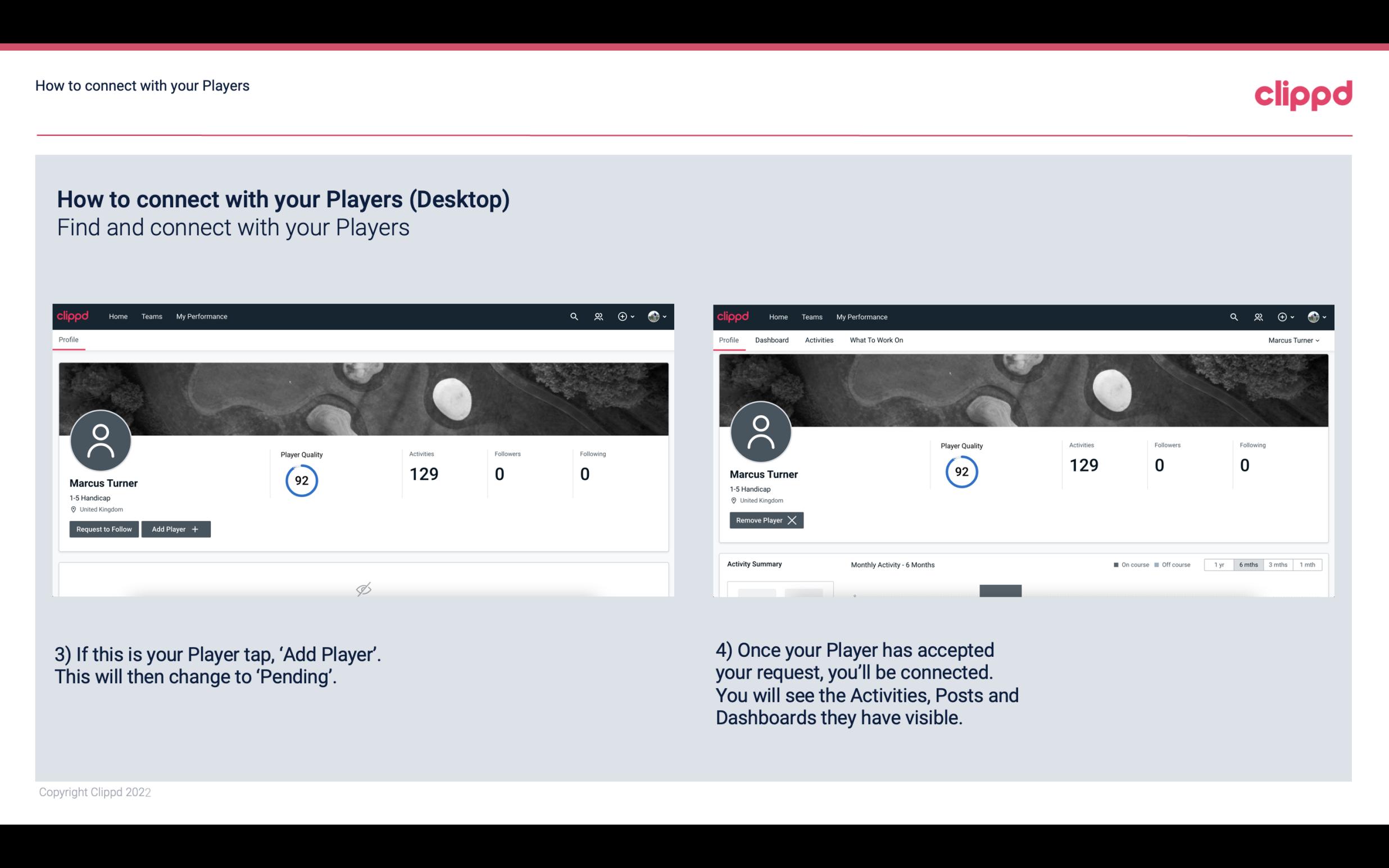Click the 'What To On' tab in right panel
This screenshot has height=868, width=1389.
click(876, 340)
